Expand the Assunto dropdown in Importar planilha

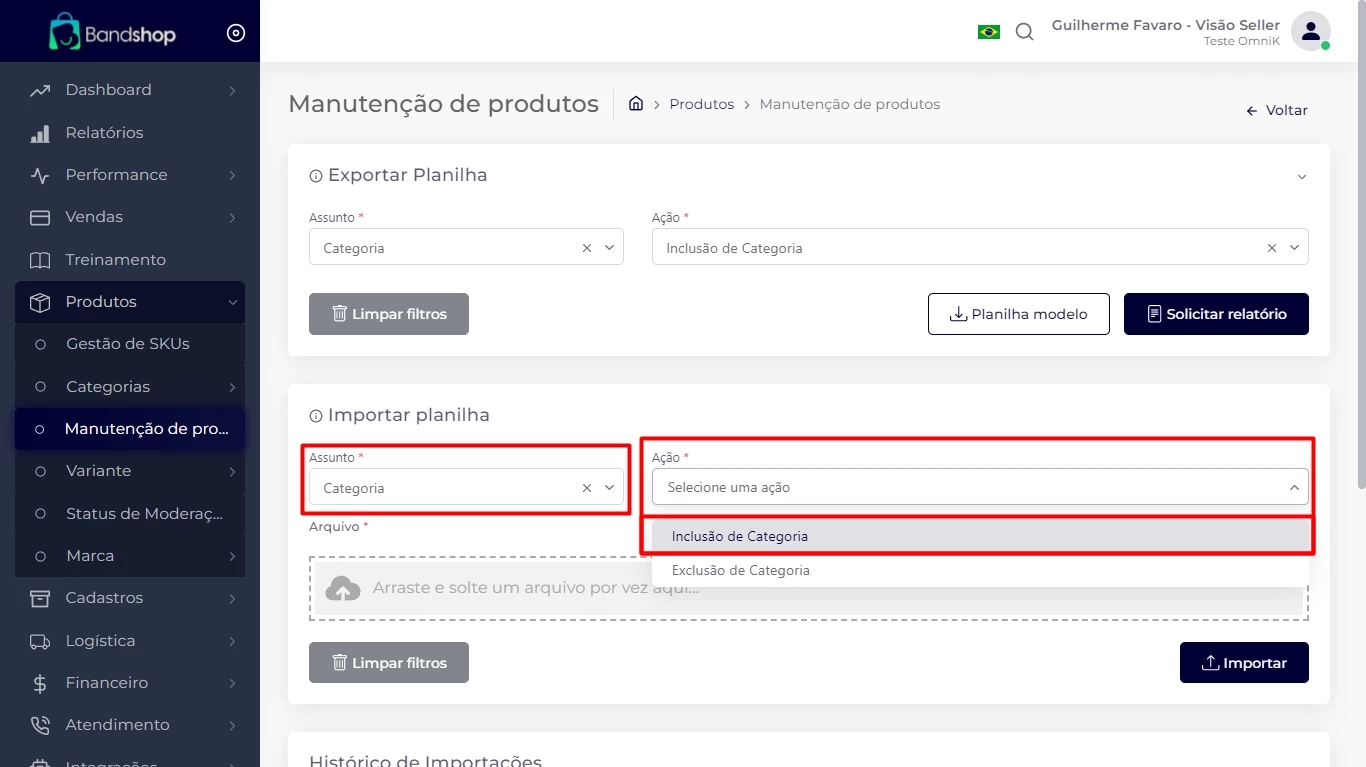(x=609, y=488)
